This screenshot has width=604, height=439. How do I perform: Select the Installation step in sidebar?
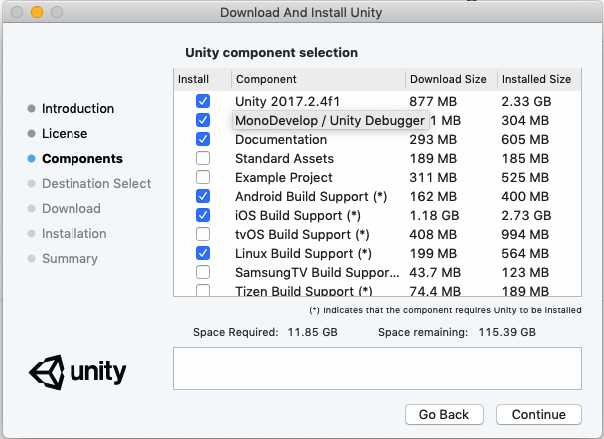tap(74, 234)
